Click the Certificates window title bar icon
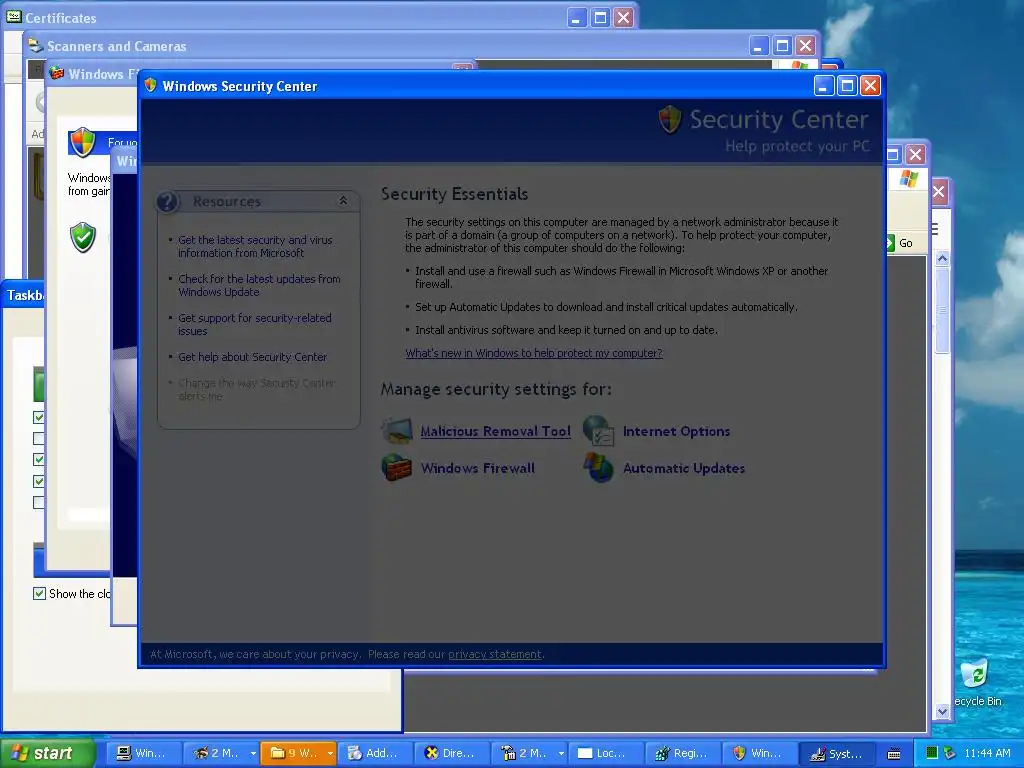Viewport: 1024px width, 768px height. [14, 17]
